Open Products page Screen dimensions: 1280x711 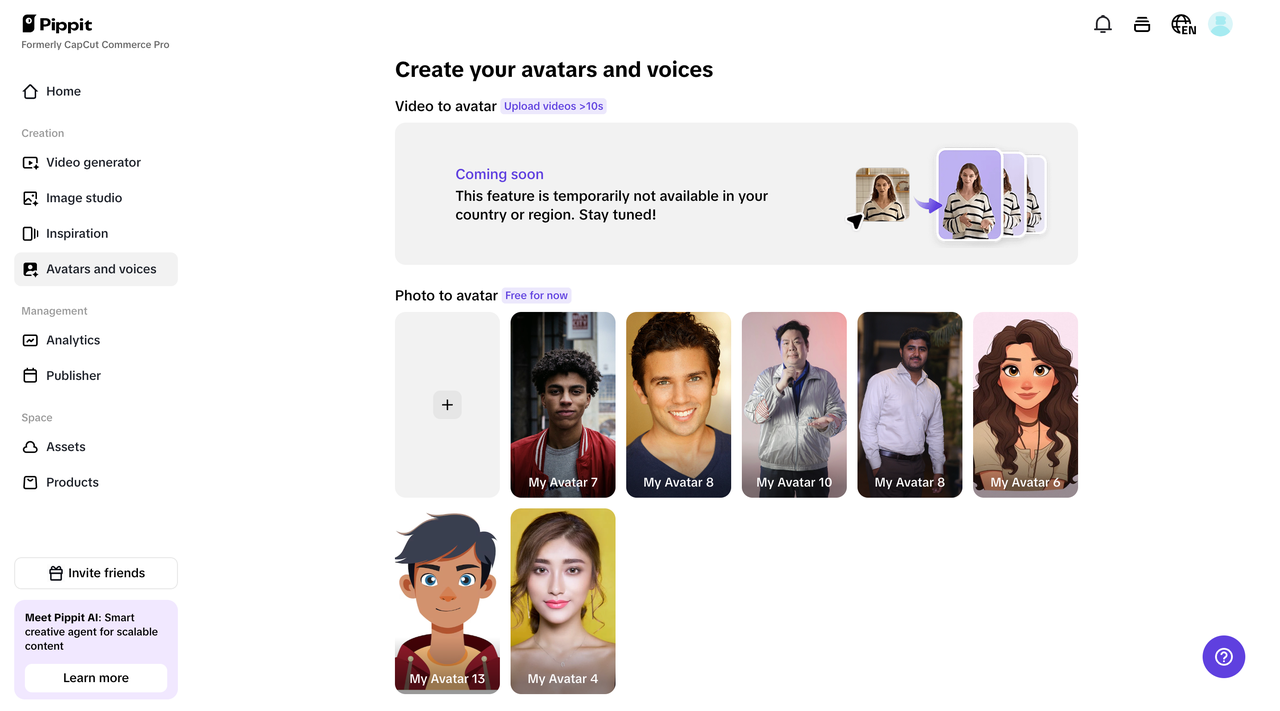point(72,482)
